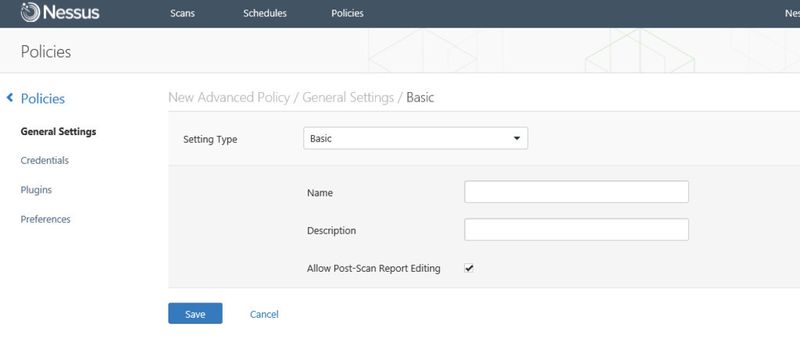Click into the Description input field
This screenshot has width=800, height=360.
[x=576, y=229]
